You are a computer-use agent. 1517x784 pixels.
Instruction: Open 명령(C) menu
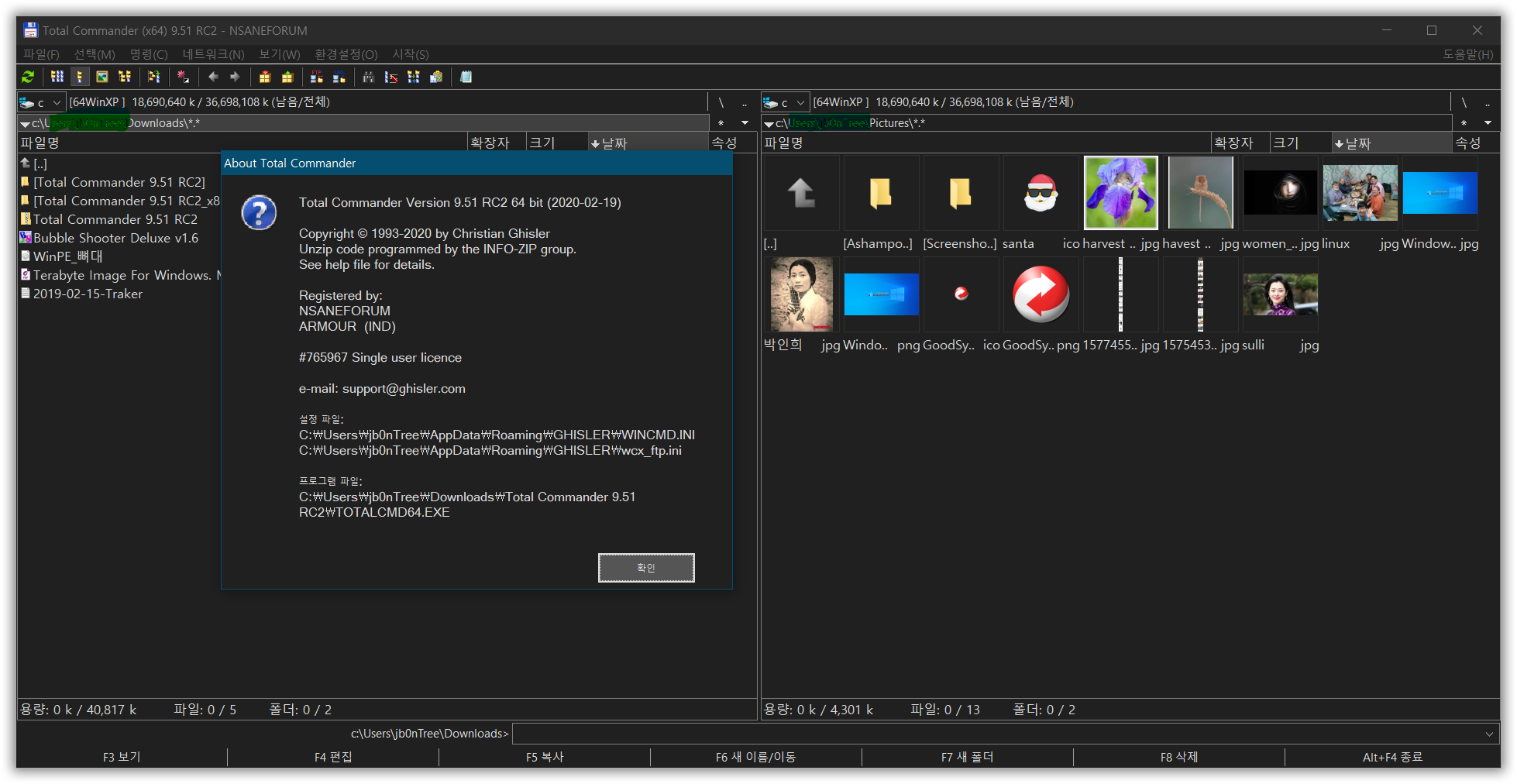[149, 54]
